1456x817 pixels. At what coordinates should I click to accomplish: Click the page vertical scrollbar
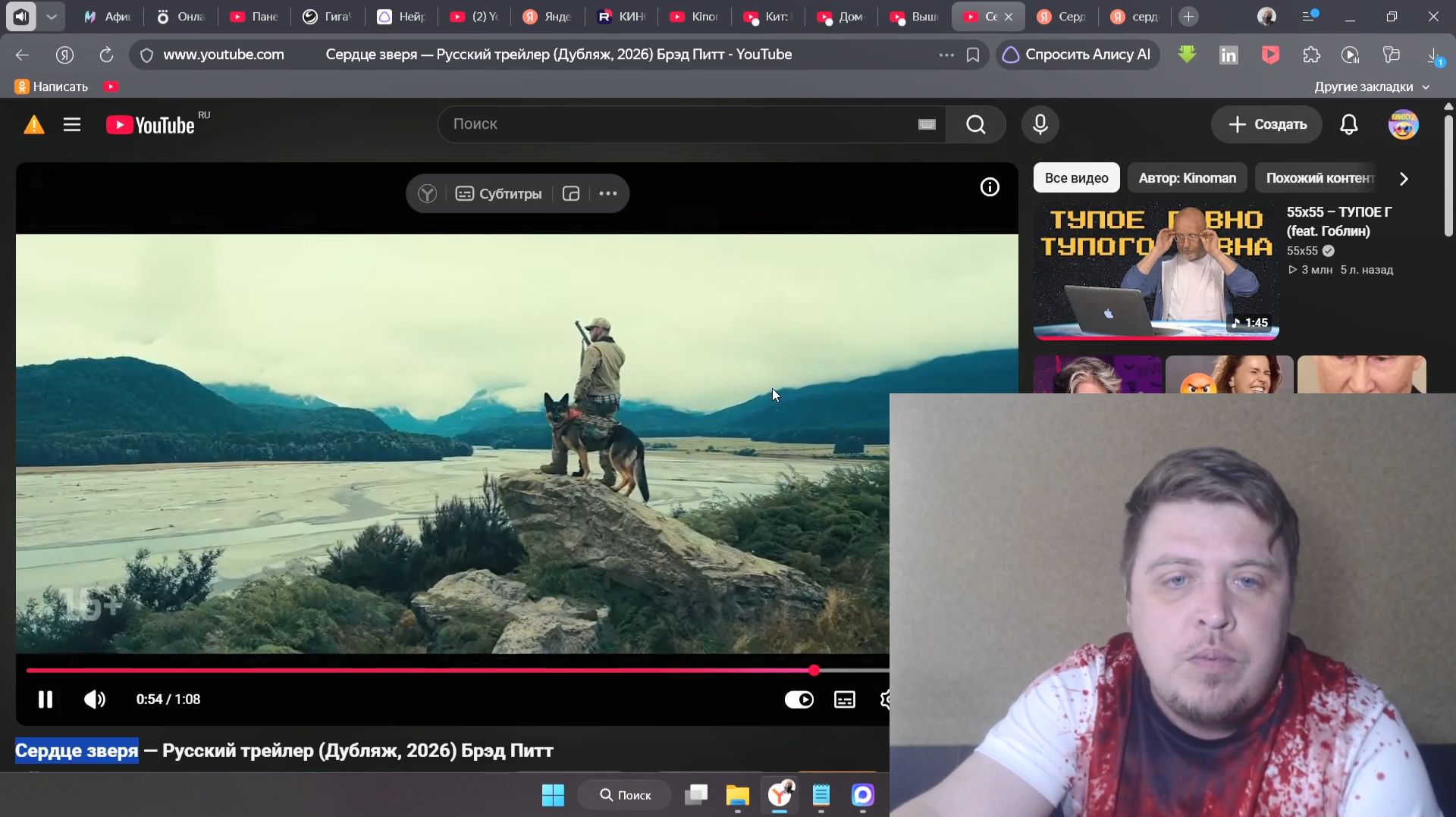pos(1448,177)
